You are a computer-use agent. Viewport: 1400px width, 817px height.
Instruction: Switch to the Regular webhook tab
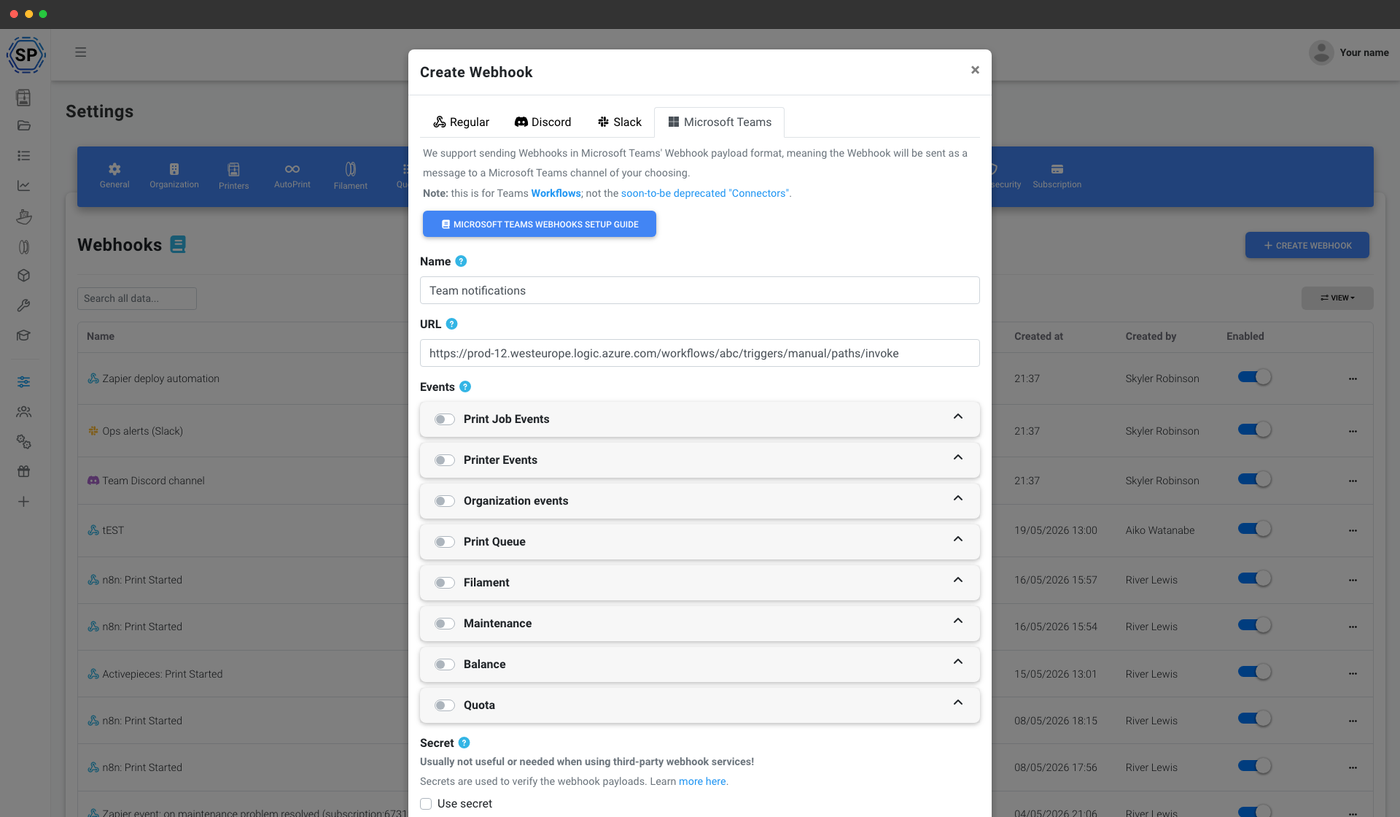click(461, 122)
